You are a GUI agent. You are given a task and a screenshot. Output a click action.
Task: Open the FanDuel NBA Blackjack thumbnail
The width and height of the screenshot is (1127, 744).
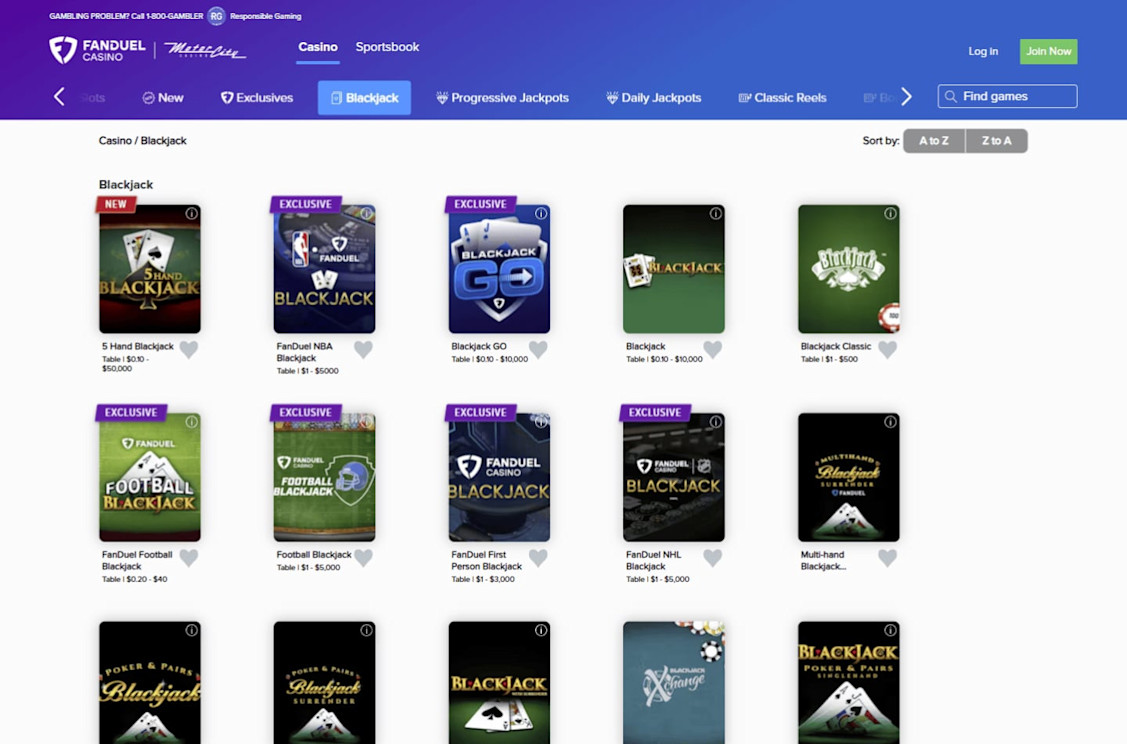click(x=324, y=269)
